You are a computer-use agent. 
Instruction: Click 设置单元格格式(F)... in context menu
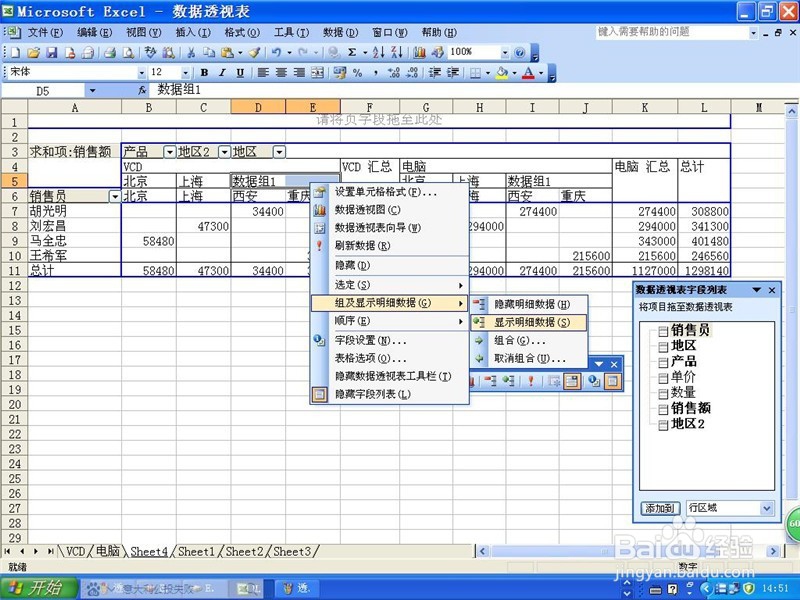[x=389, y=192]
